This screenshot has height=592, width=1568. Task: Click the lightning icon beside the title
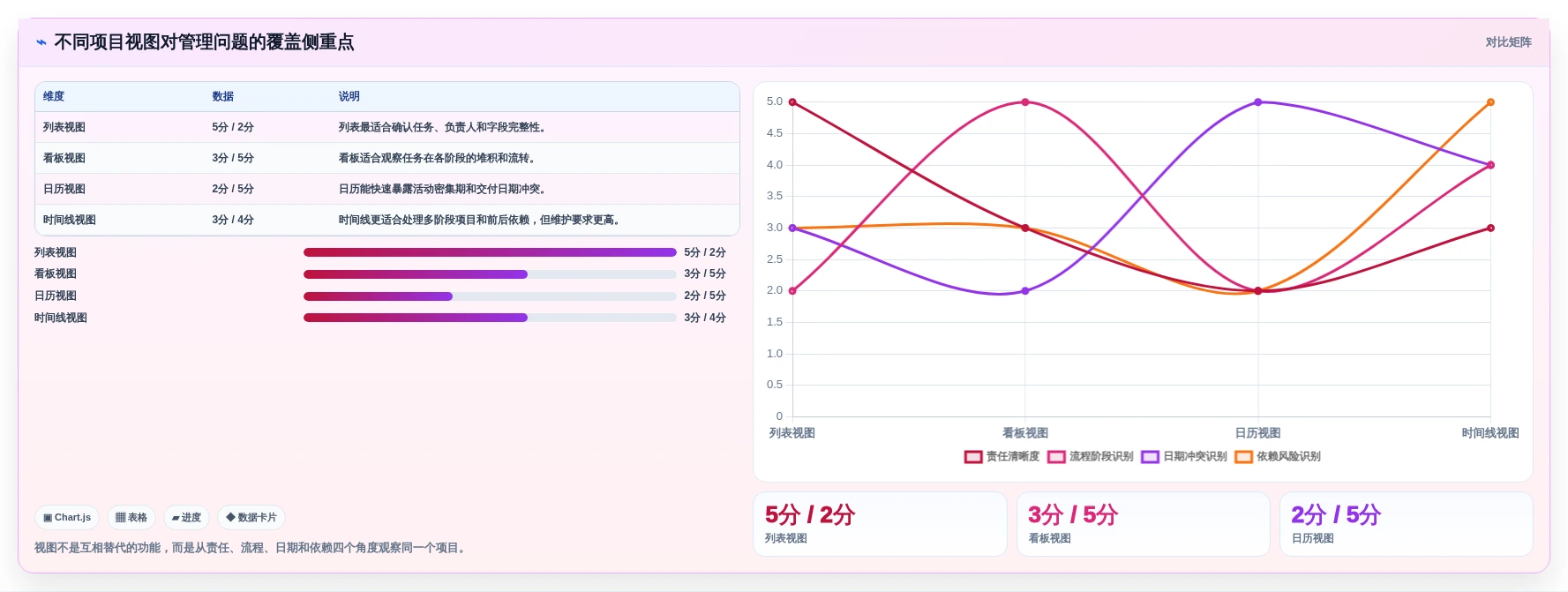pyautogui.click(x=41, y=42)
